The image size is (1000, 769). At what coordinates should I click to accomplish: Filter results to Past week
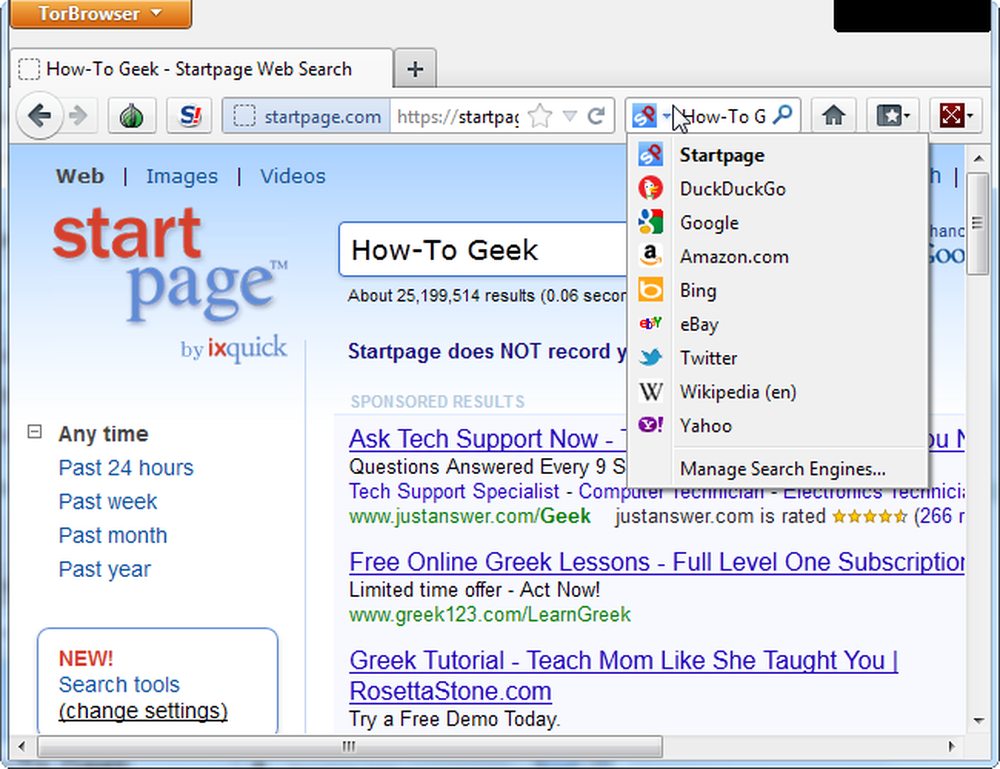[108, 501]
